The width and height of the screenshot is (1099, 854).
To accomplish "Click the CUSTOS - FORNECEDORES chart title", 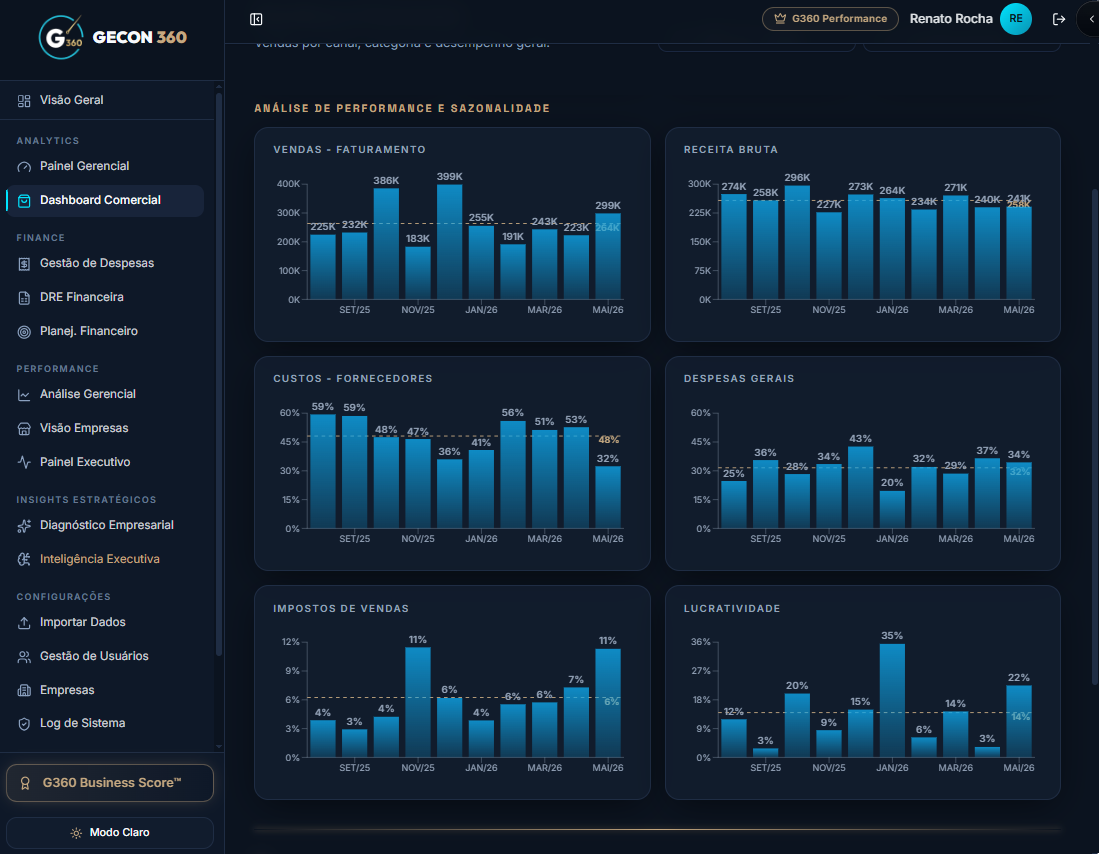I will [353, 379].
